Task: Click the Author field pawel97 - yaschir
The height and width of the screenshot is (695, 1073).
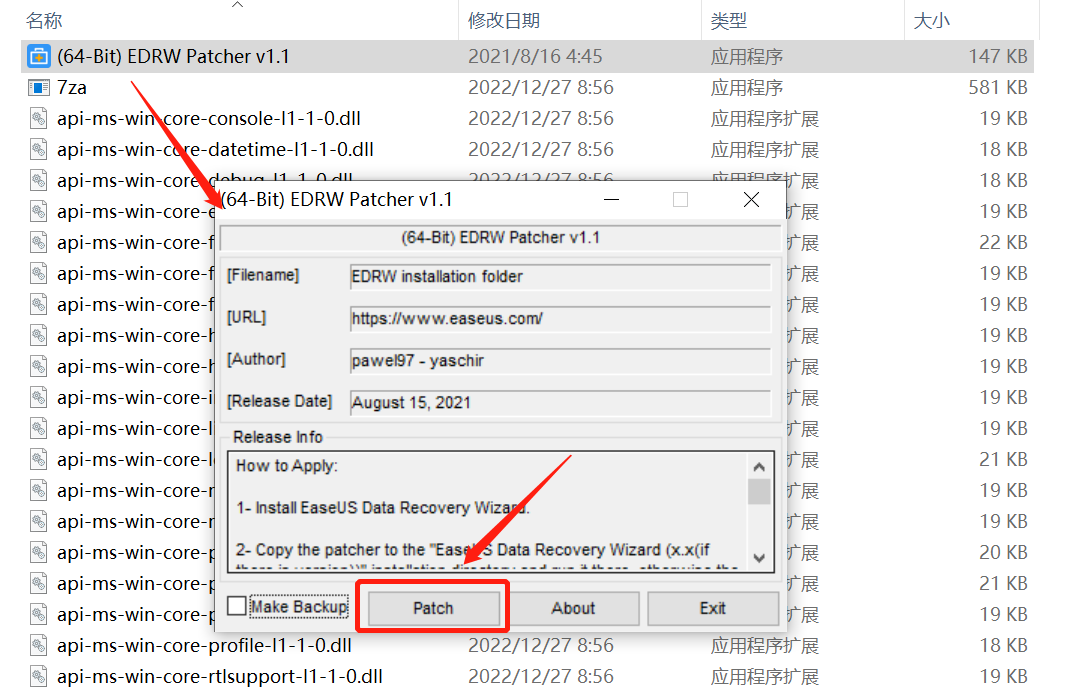Action: [x=560, y=360]
